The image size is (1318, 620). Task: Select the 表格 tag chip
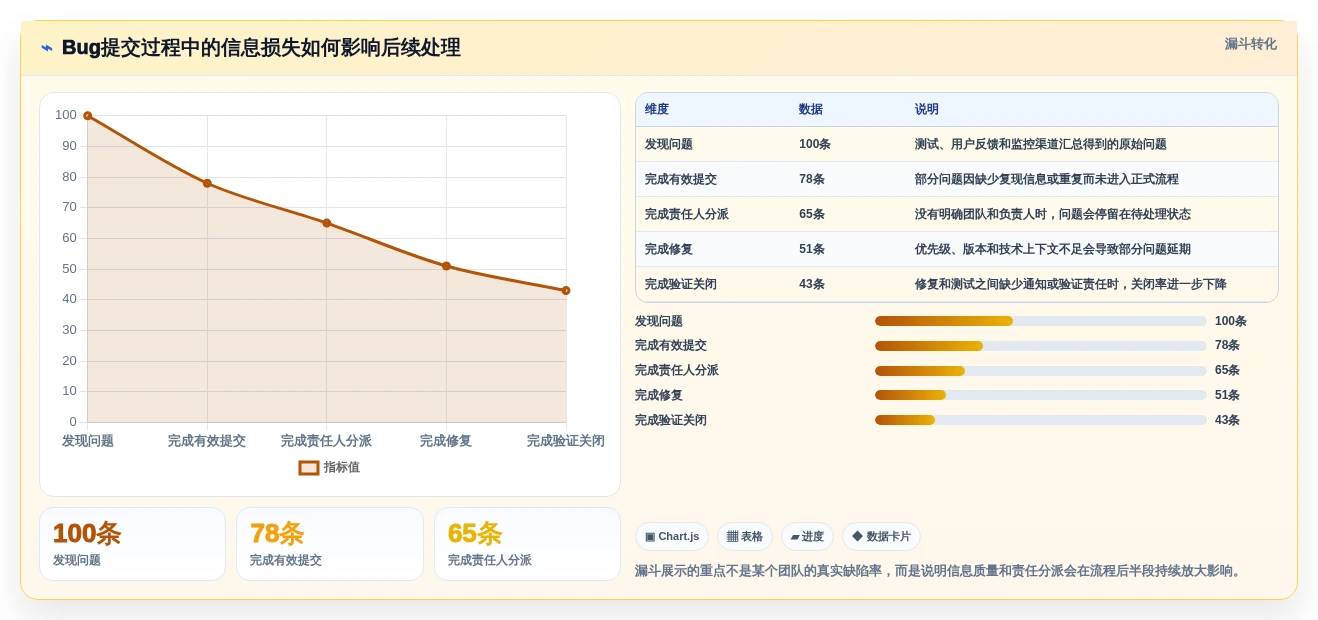[745, 537]
